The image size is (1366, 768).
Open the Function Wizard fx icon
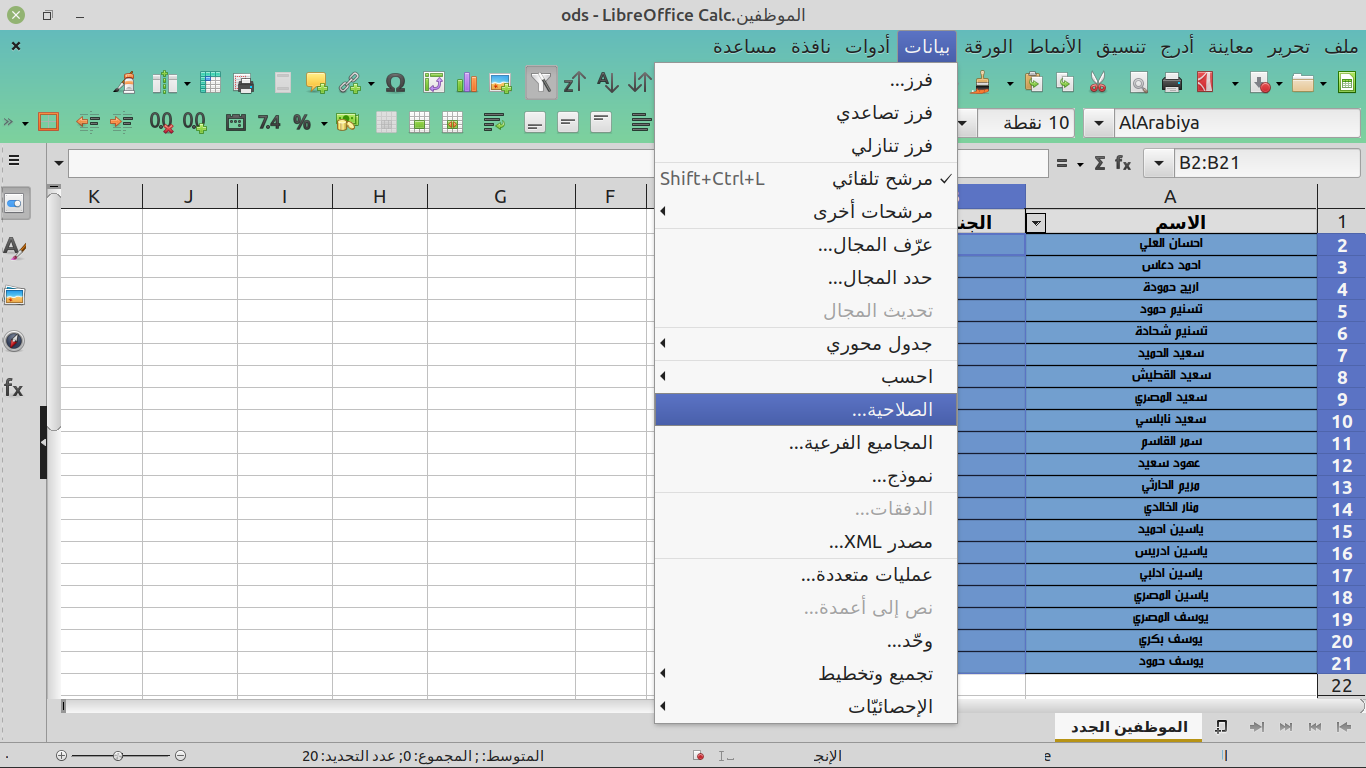click(x=1123, y=163)
